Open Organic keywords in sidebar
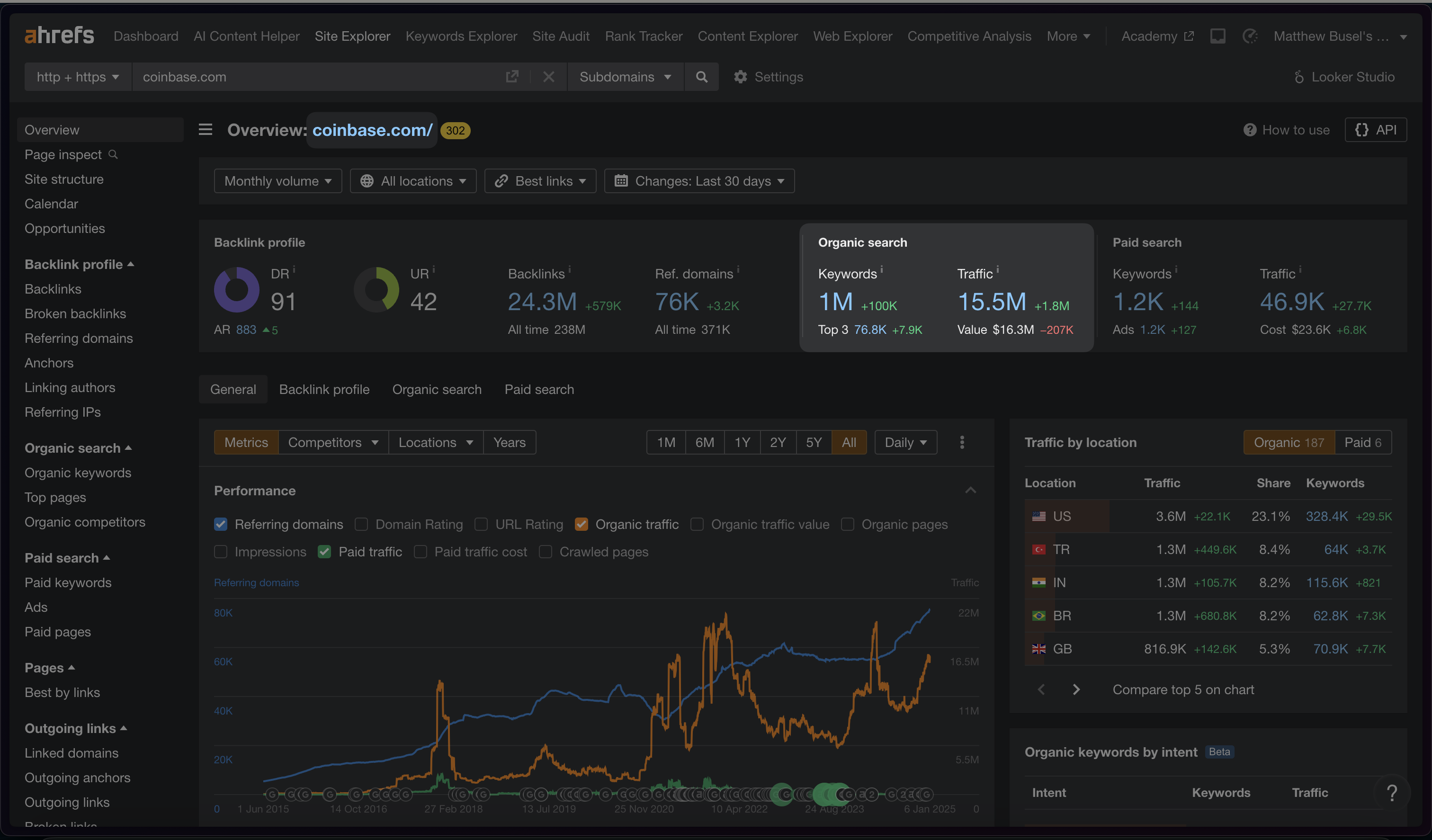The height and width of the screenshot is (840, 1432). 78,473
